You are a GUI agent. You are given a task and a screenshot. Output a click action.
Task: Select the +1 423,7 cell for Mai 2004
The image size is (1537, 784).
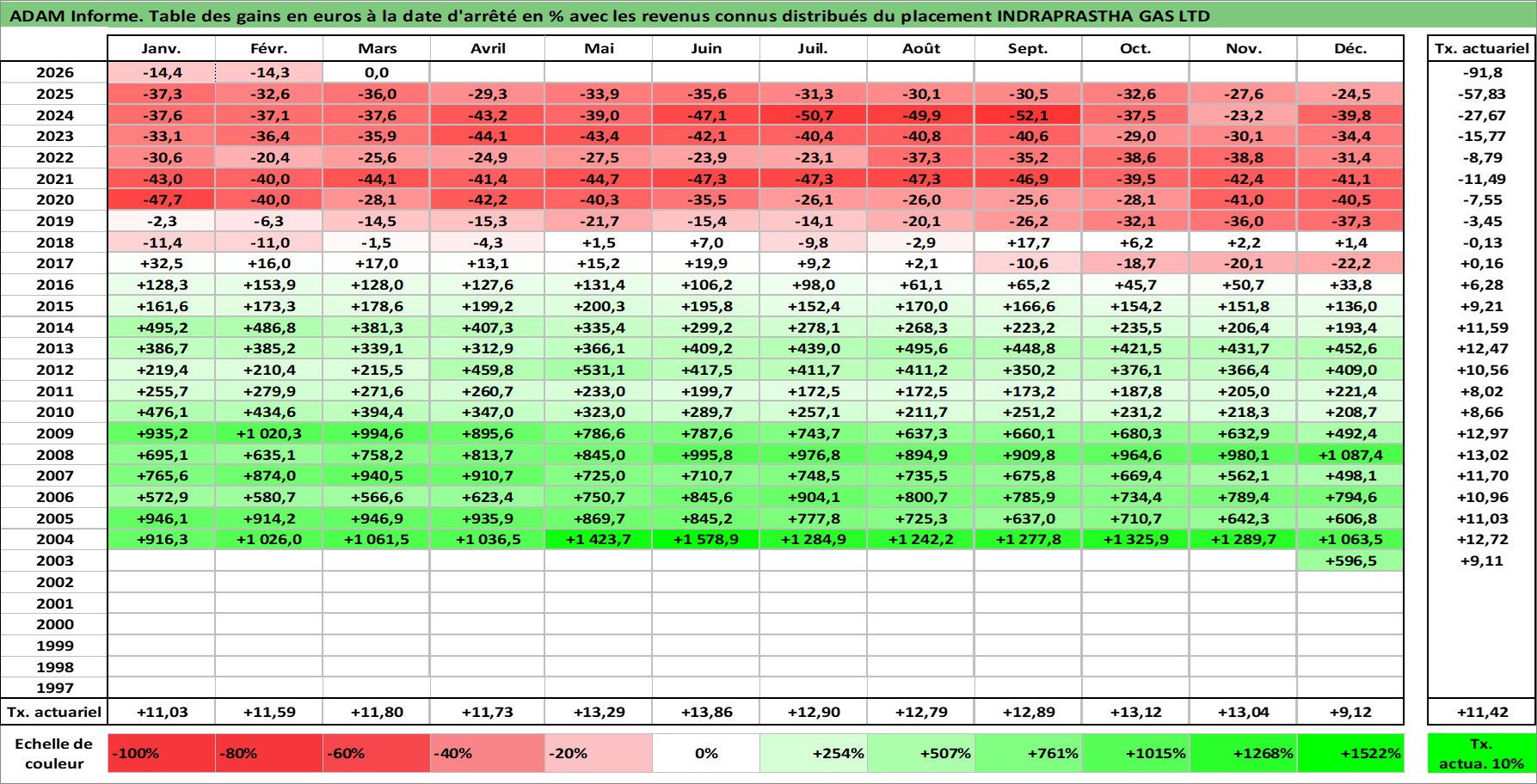coord(599,539)
